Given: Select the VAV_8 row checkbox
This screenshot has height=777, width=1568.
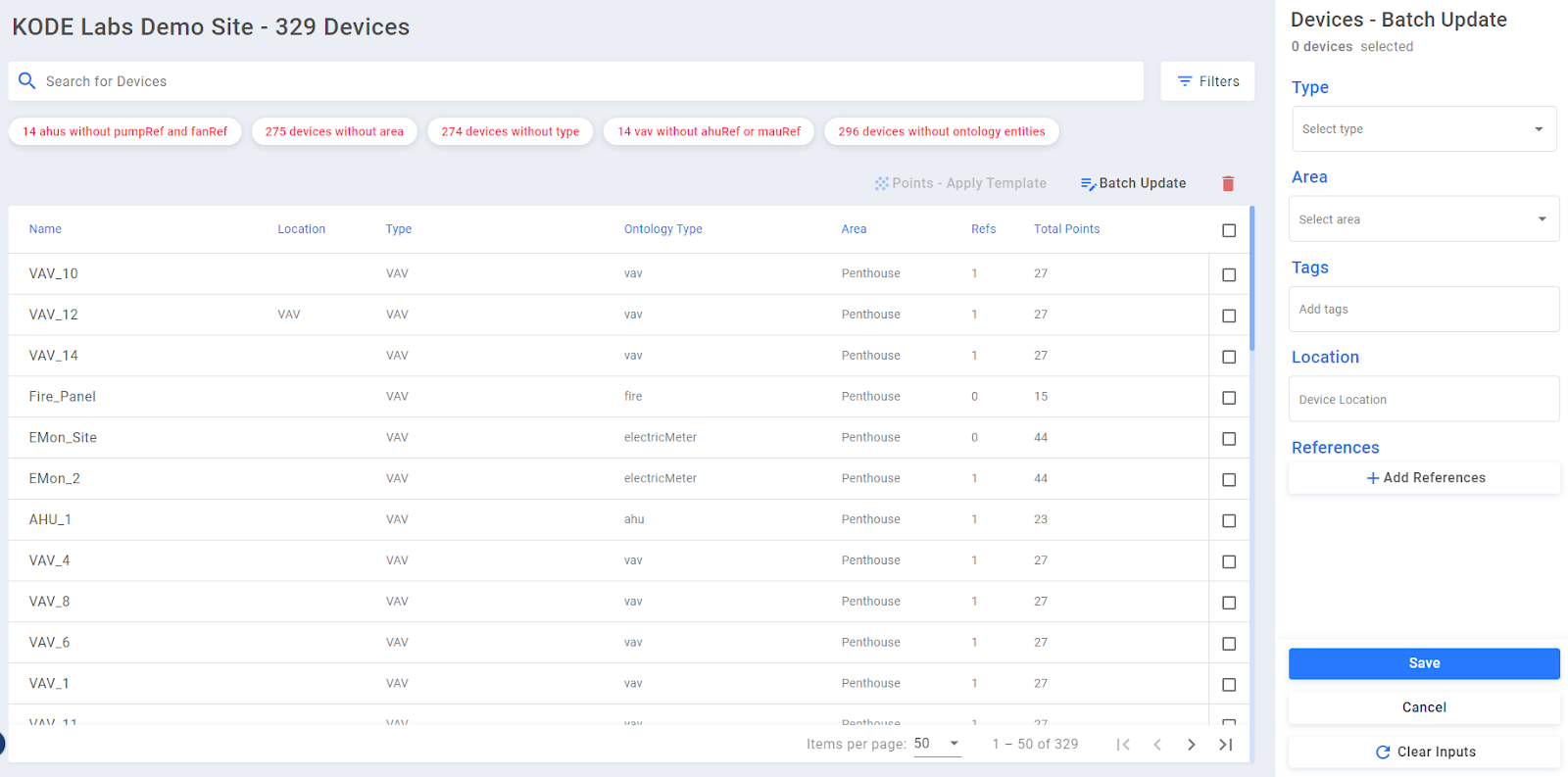Looking at the screenshot, I should tap(1229, 604).
